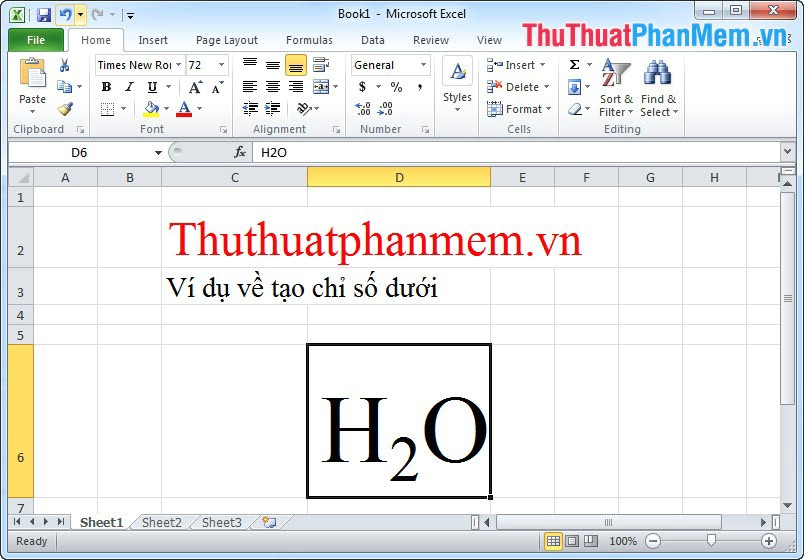
Task: Click the Increase Indent icon
Action: click(273, 109)
